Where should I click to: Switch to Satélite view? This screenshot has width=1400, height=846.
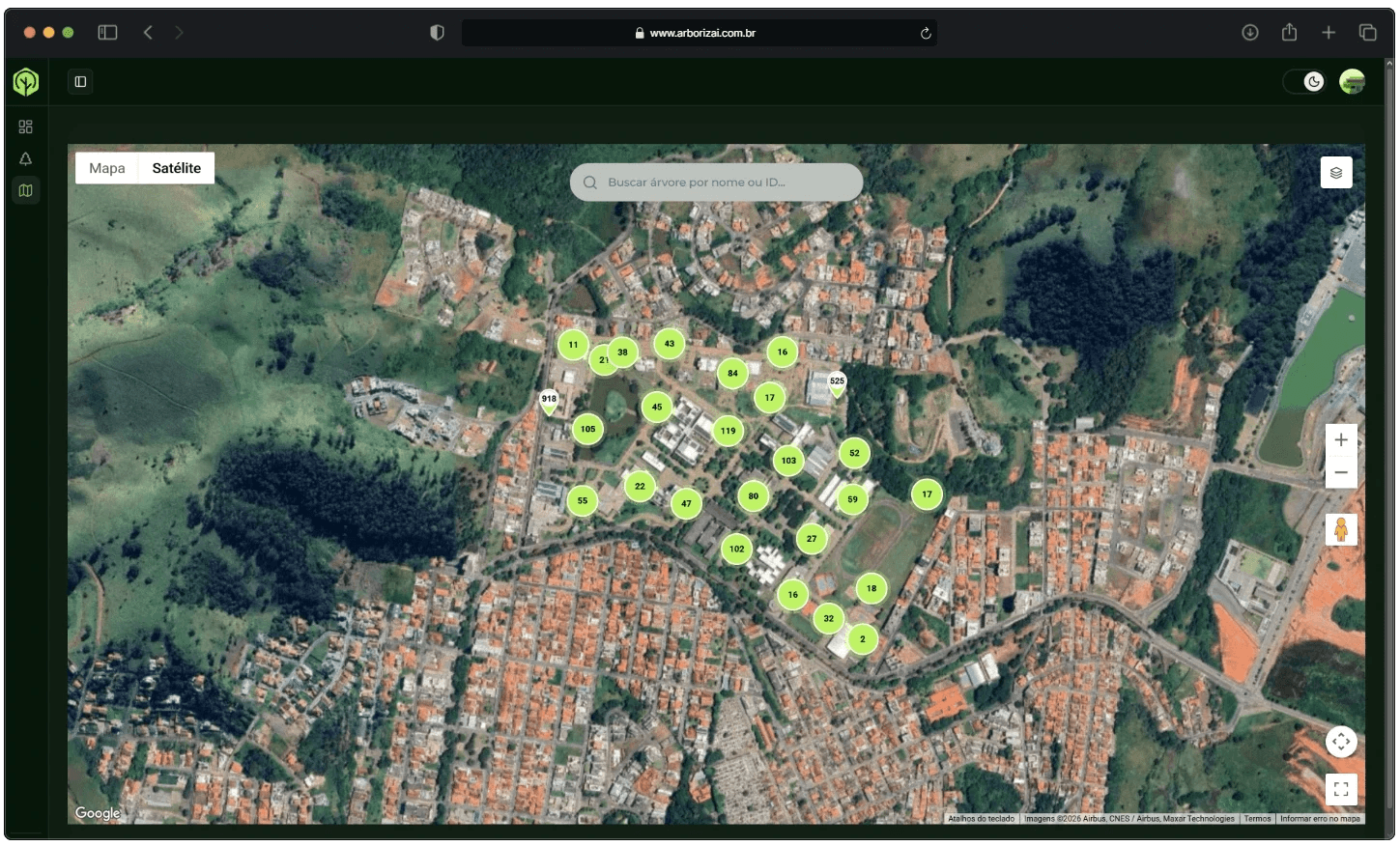[x=177, y=168]
